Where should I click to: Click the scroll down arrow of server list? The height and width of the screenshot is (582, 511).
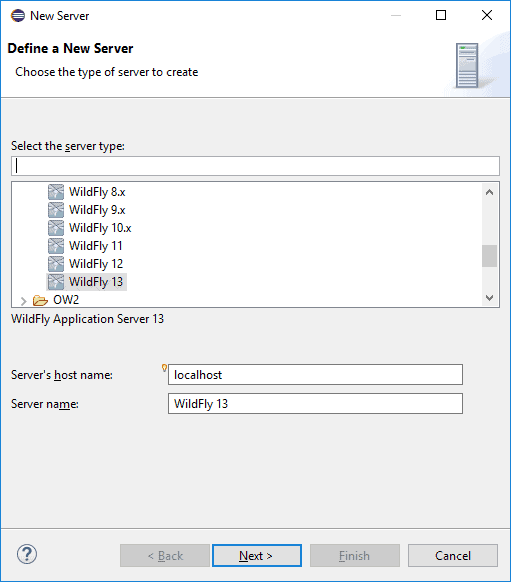[x=489, y=298]
